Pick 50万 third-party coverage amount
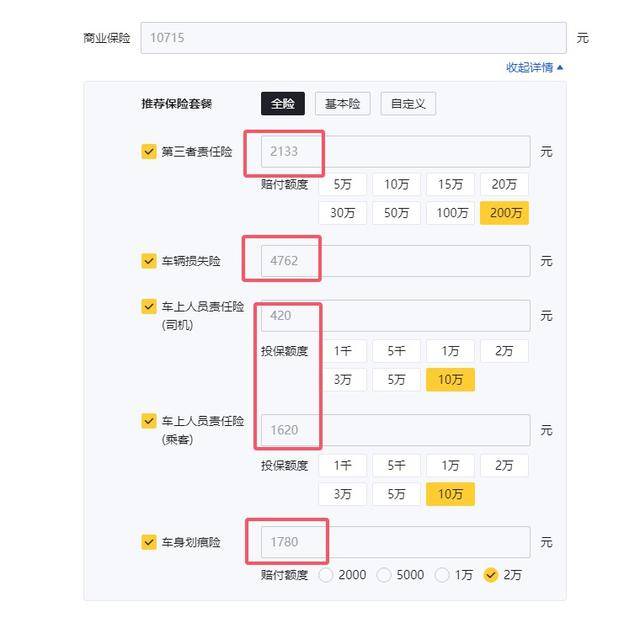The height and width of the screenshot is (623, 640). click(x=396, y=213)
